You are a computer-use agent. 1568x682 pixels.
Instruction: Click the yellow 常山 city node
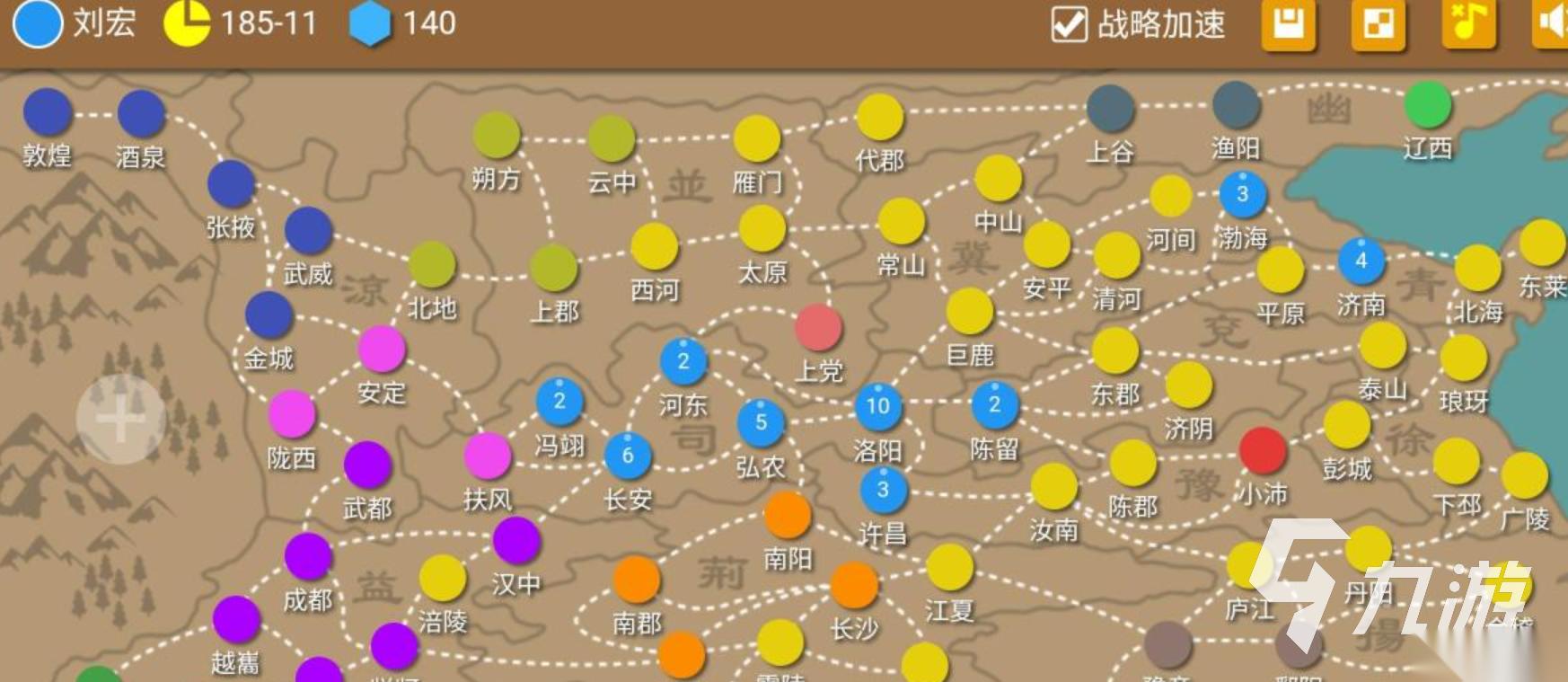coord(902,221)
